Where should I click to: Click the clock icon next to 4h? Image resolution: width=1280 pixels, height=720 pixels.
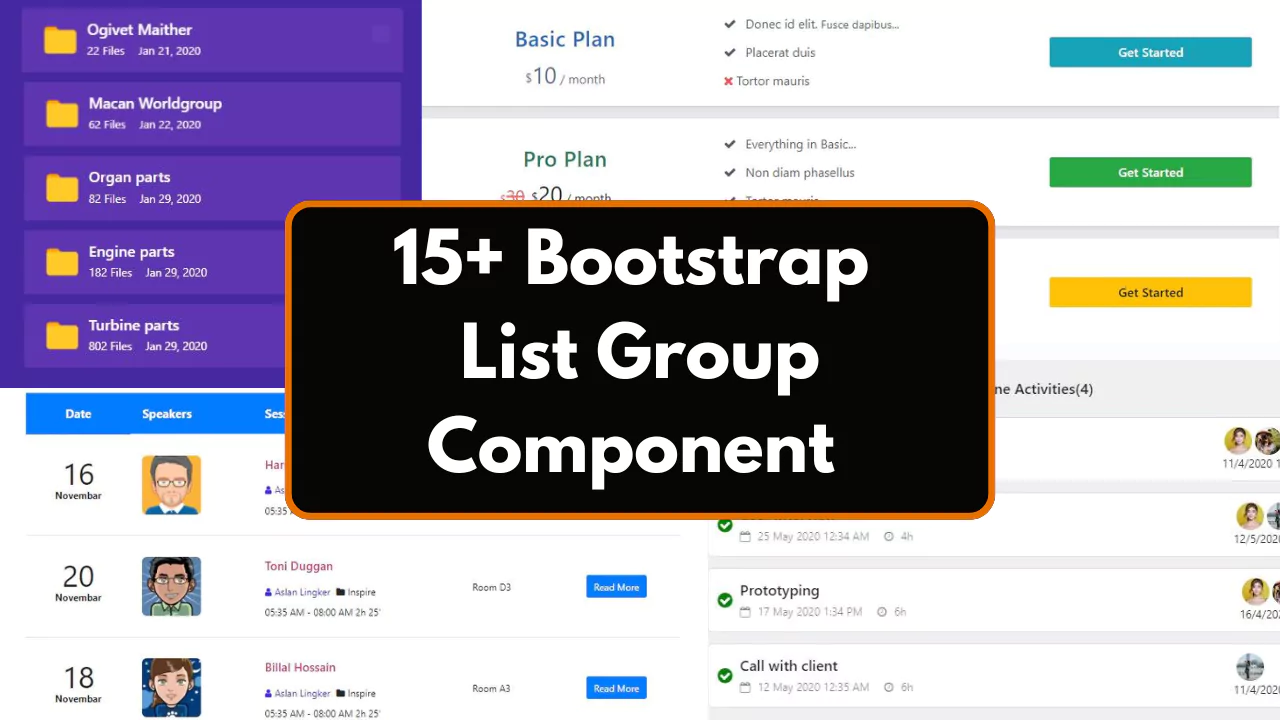pyautogui.click(x=889, y=536)
